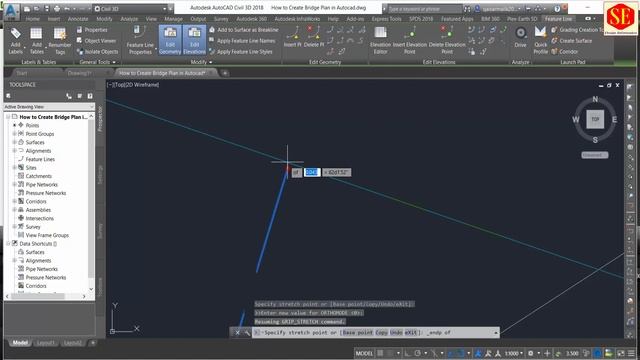Viewport: 640px width, 360px height.
Task: Open the Express Tools ribbon tab
Action: point(386,19)
